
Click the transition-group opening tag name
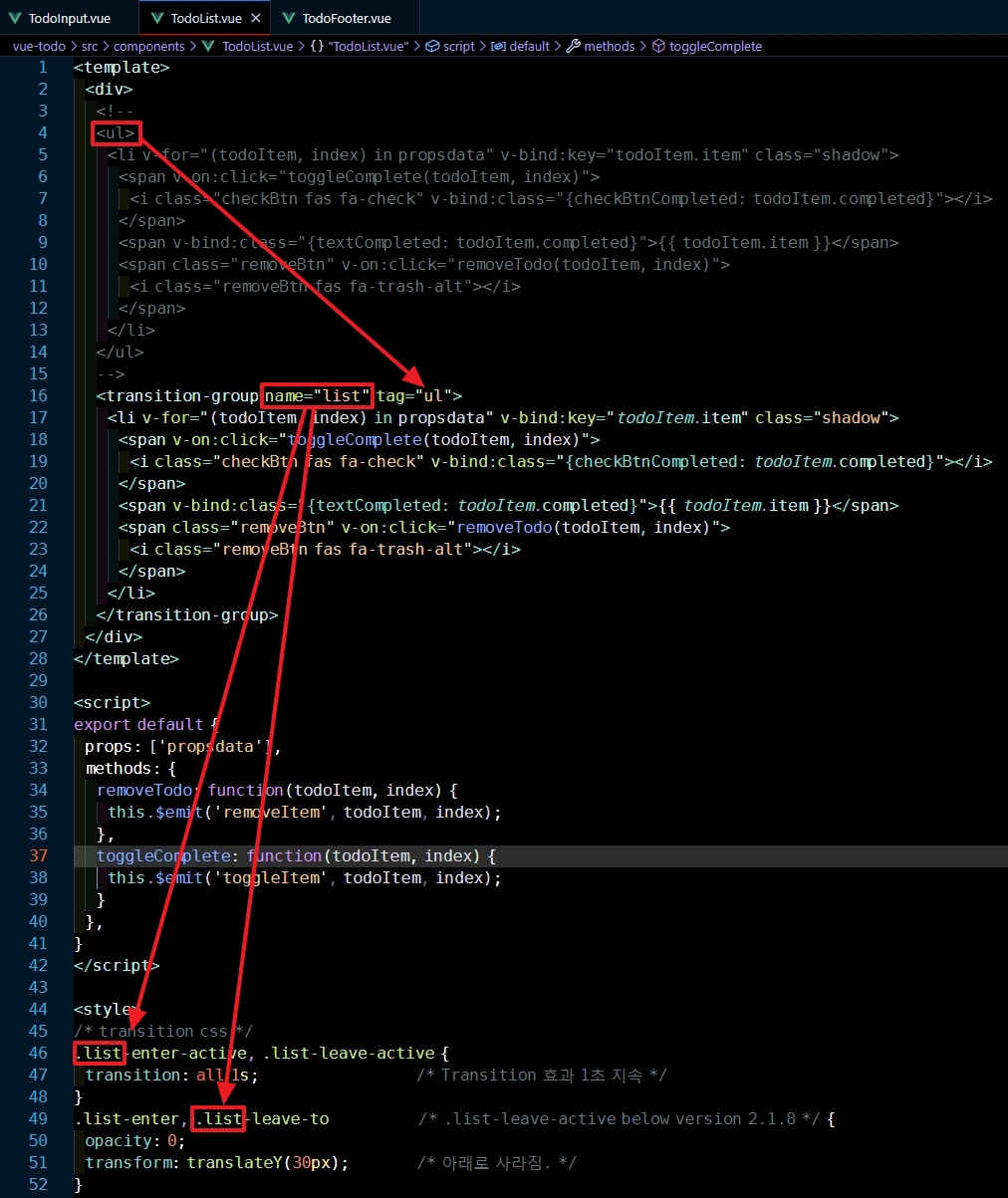click(183, 395)
